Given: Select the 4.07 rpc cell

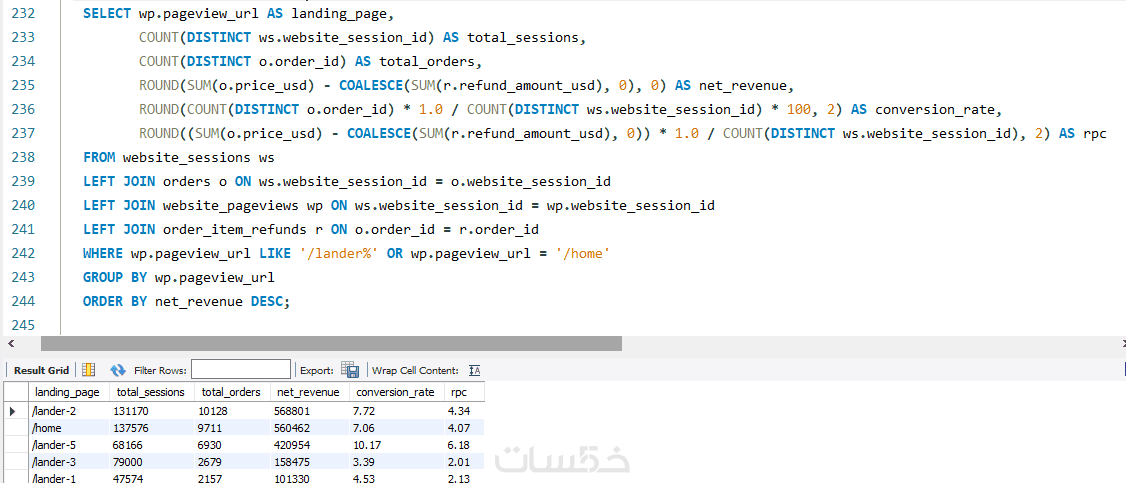Looking at the screenshot, I should click(x=465, y=427).
